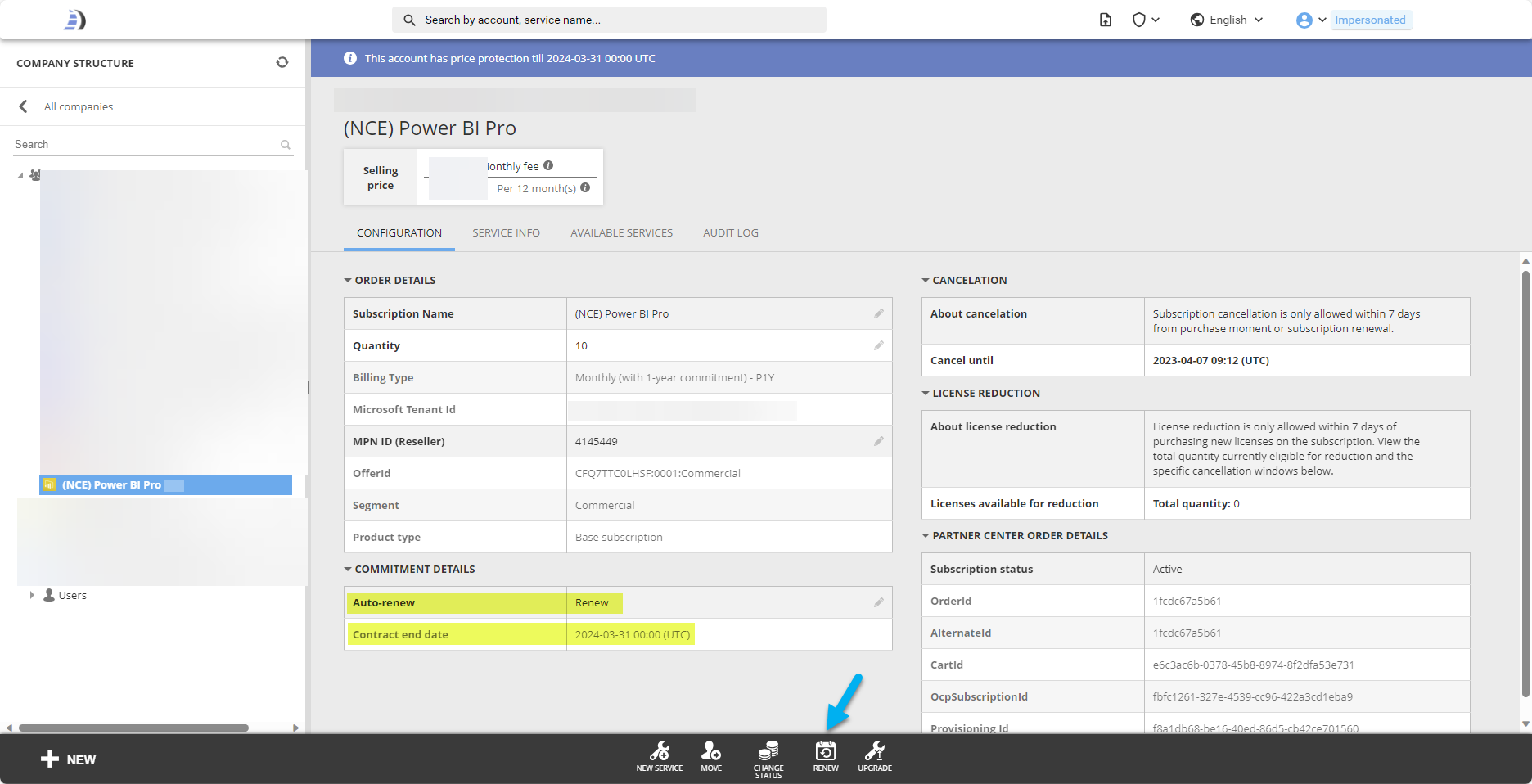Click Billing Type value Monthly (with 1-year commitment)
1532x784 pixels.
675,377
